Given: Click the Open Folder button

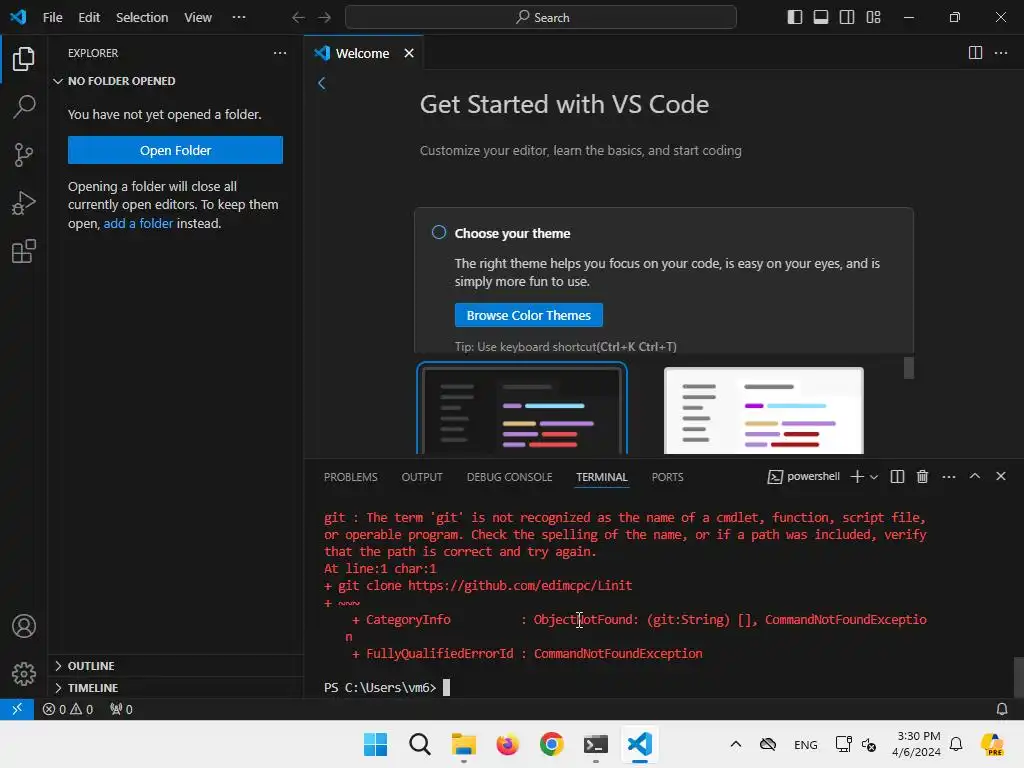Looking at the screenshot, I should [175, 150].
